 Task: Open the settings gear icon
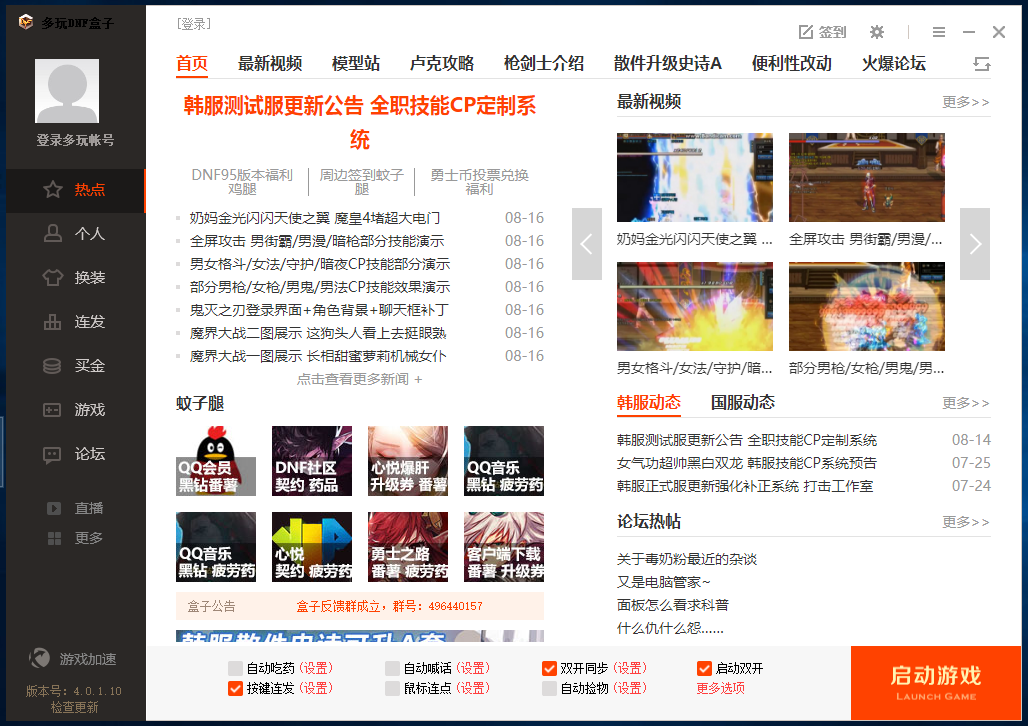click(x=877, y=32)
